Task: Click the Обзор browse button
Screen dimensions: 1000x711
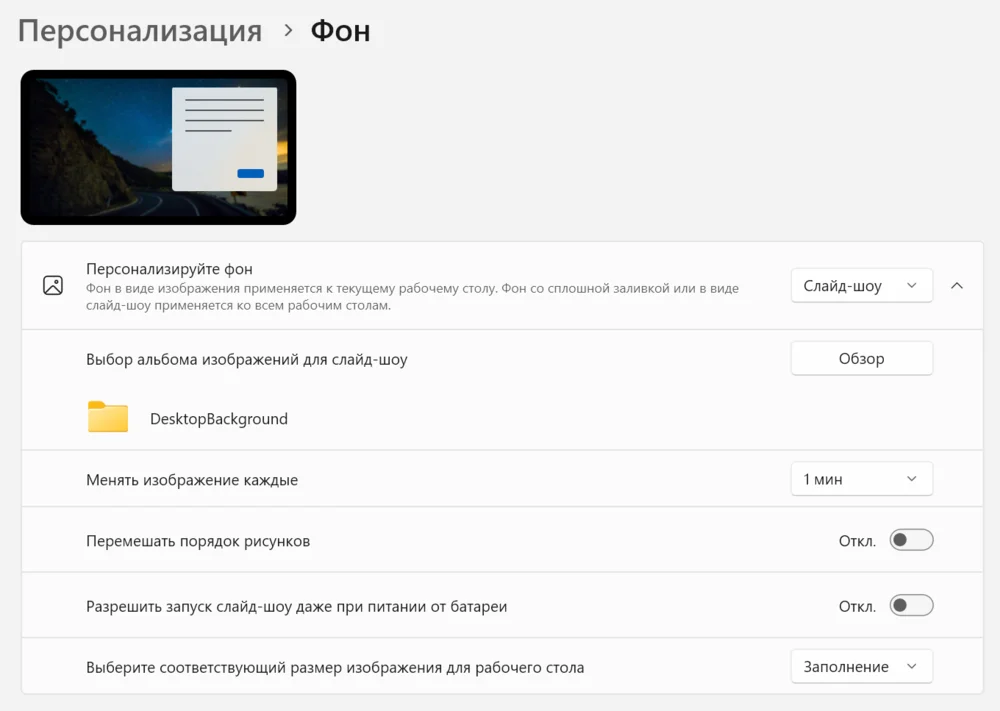Action: [x=862, y=358]
